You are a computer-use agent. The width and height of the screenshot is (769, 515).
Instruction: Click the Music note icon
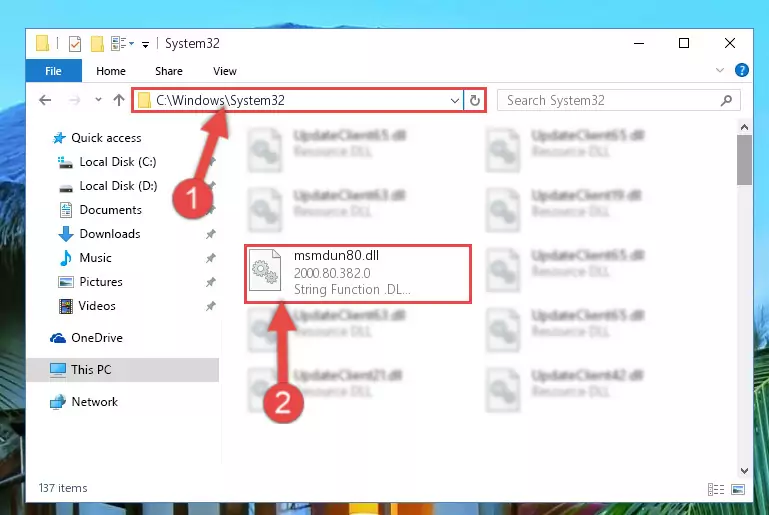(x=65, y=258)
